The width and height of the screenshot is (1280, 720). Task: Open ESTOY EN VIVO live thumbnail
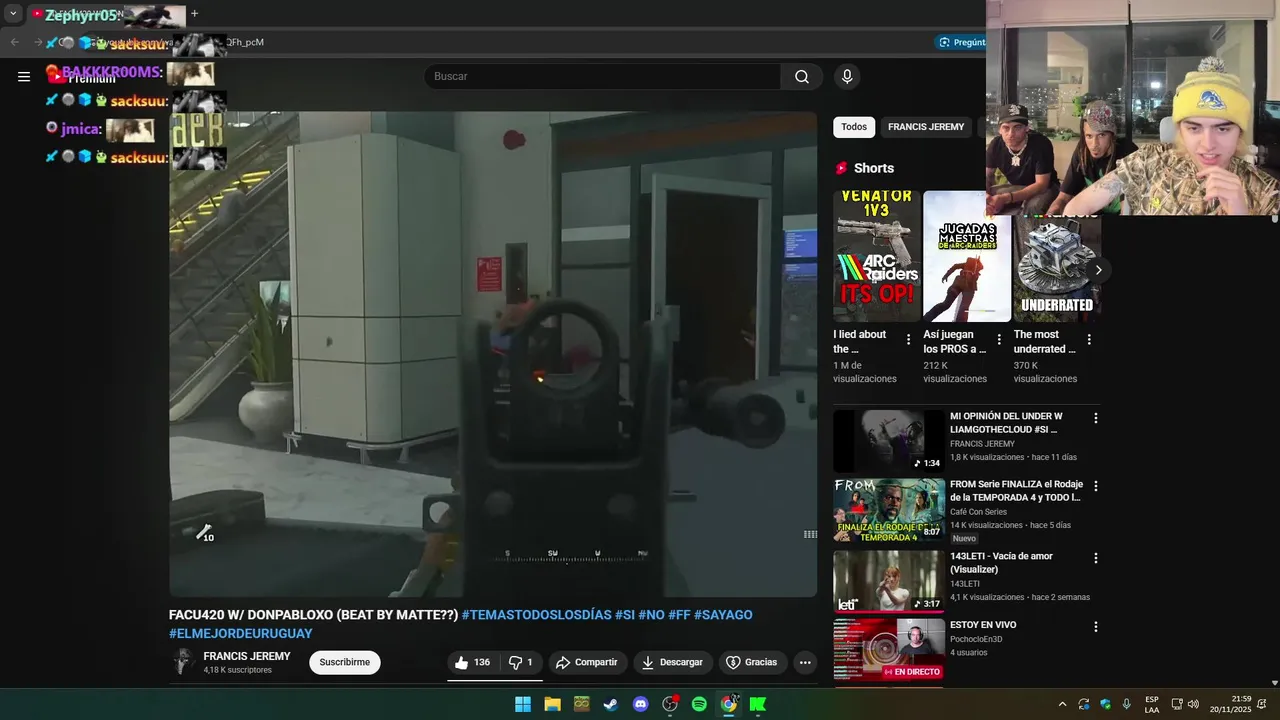coord(889,650)
